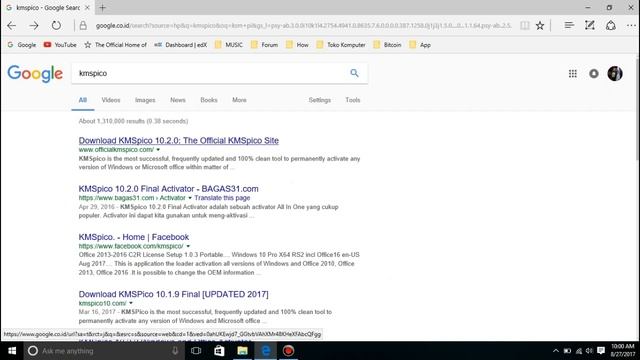Open Download KMSPico 10.1.9 Final result
This screenshot has width=640, height=360.
pos(173,294)
